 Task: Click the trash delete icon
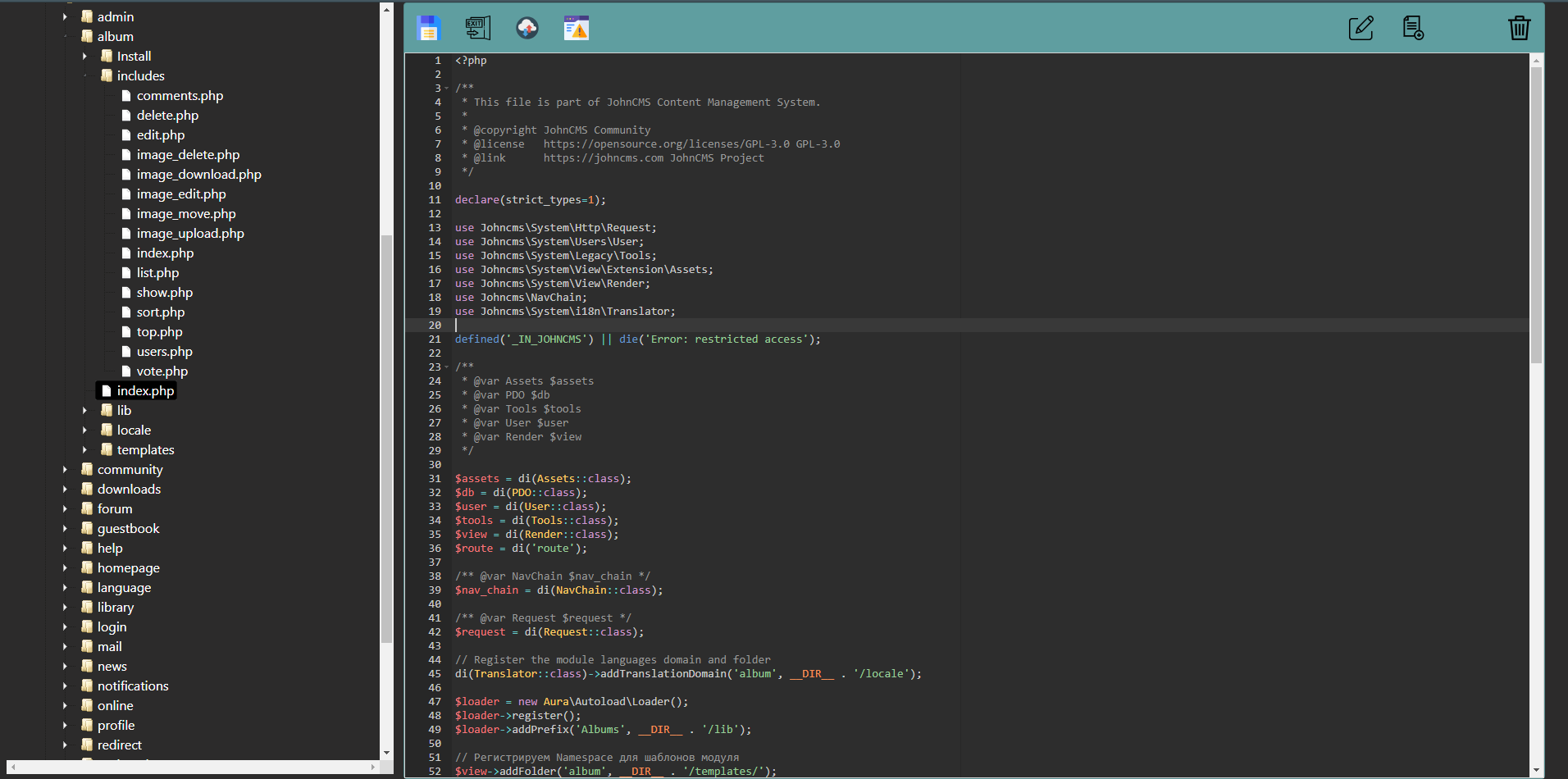point(1519,29)
